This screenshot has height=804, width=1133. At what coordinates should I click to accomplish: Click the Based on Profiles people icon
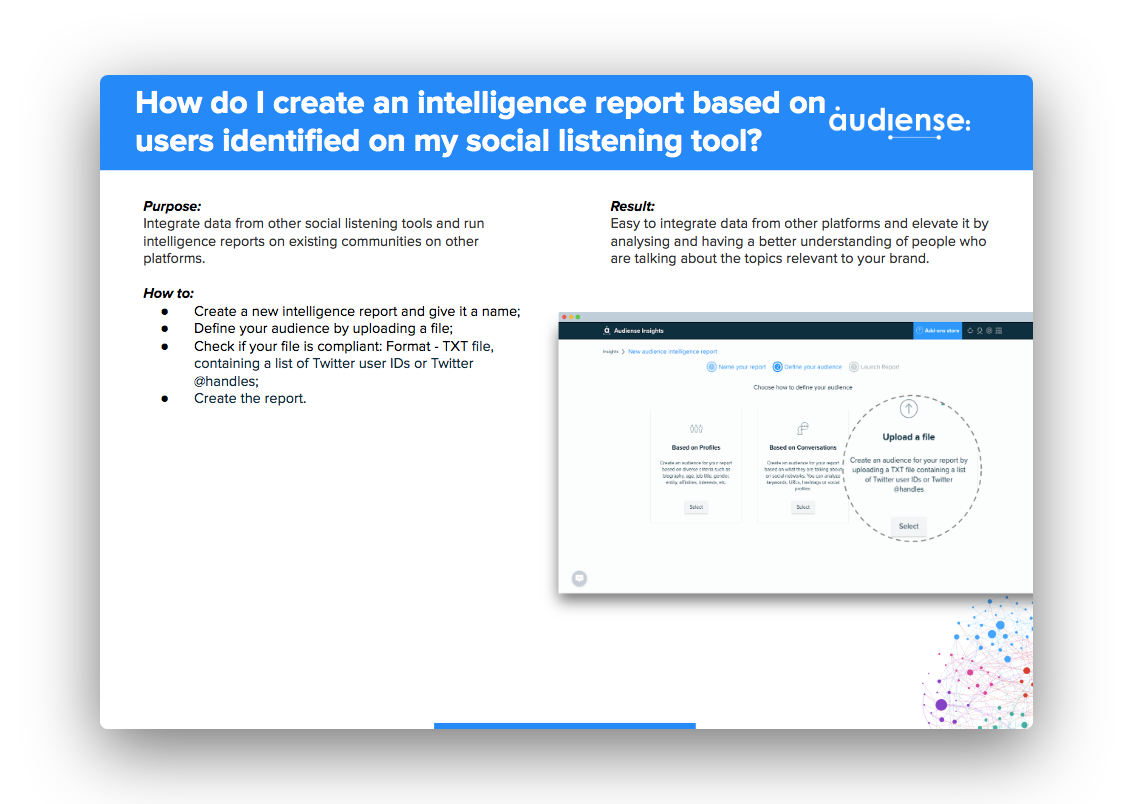(x=696, y=428)
